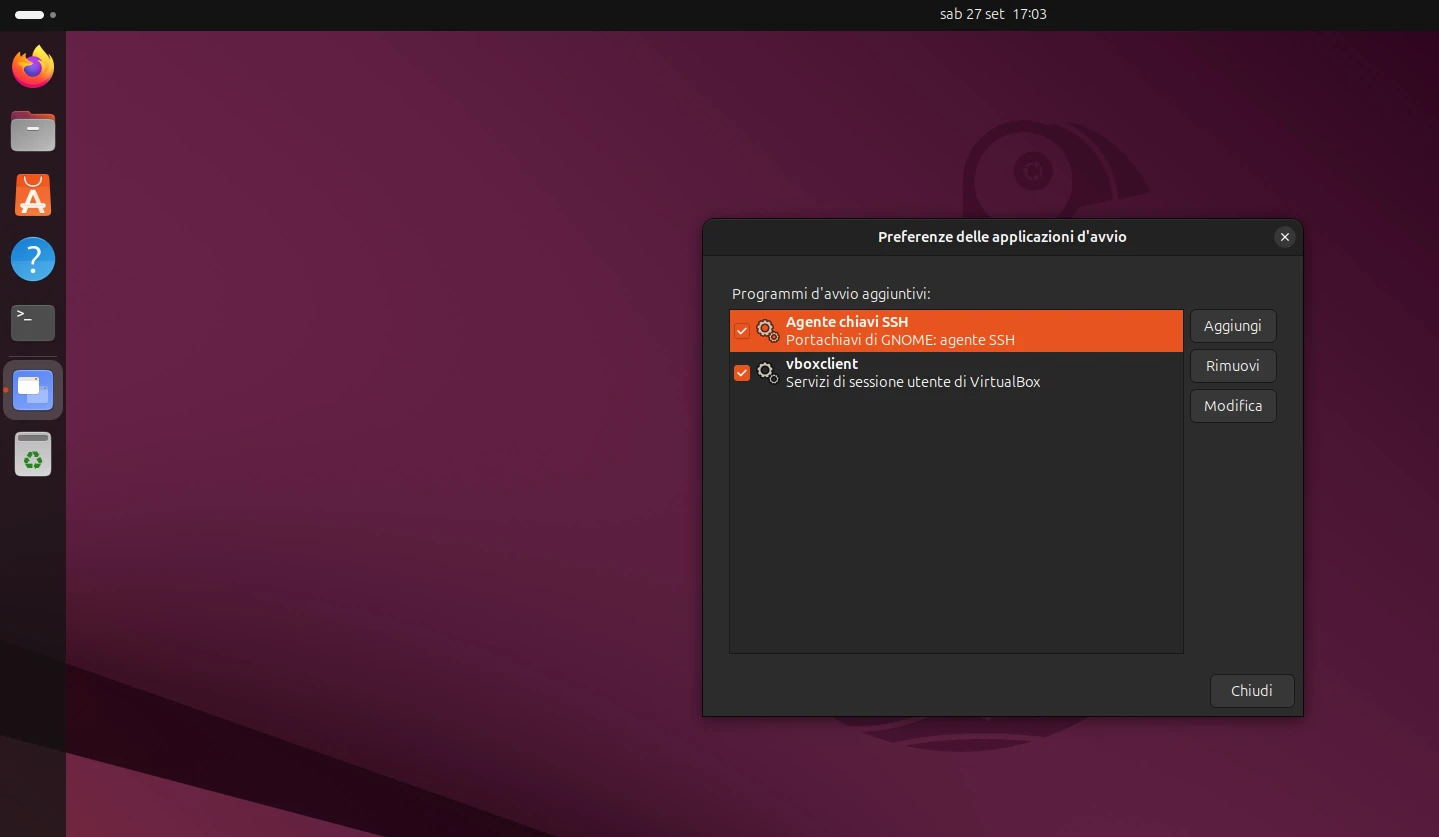Launch Firefox from the dock
The width and height of the screenshot is (1439, 837).
pos(32,66)
